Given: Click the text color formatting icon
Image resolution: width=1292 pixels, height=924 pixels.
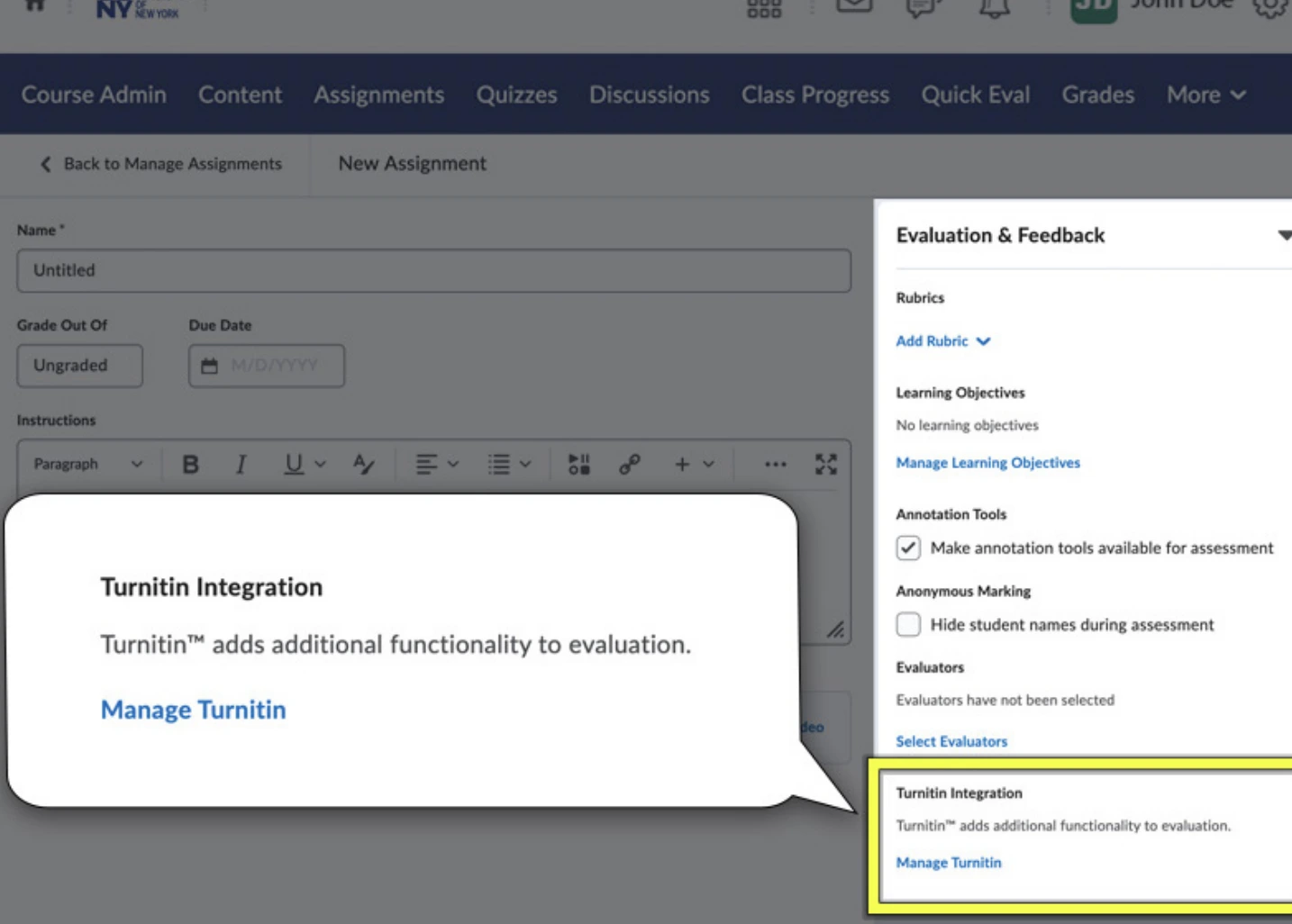Looking at the screenshot, I should (363, 465).
